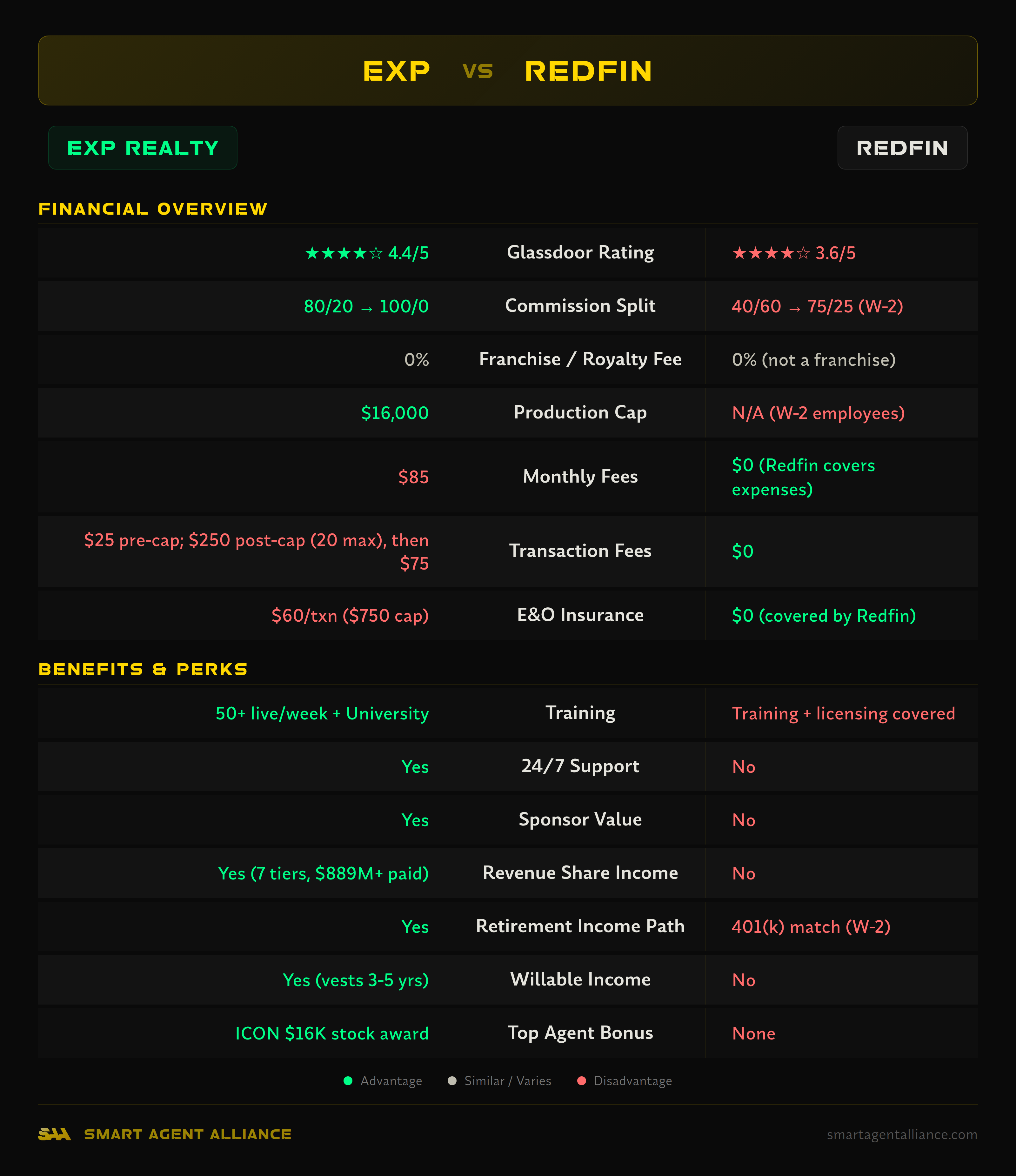
Task: Click eXp's green 4.4/5 star rating
Action: point(367,253)
